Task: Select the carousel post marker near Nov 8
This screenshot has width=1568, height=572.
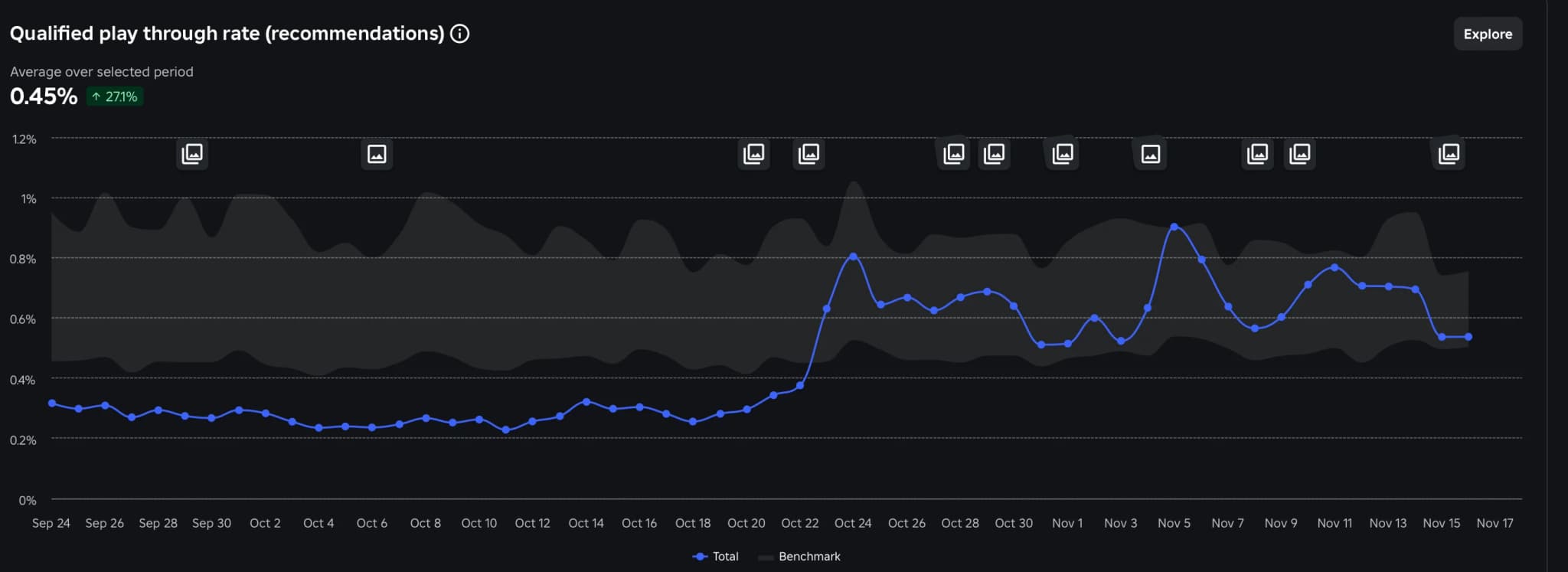Action: 1257,154
